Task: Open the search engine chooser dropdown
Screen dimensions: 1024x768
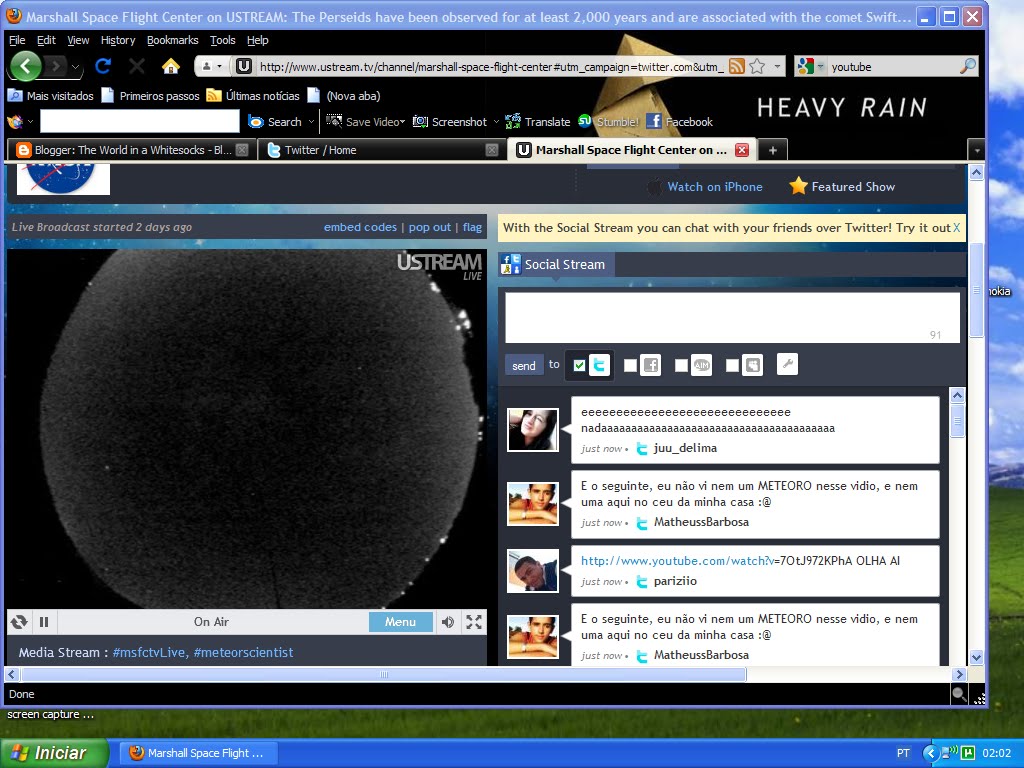Action: (x=820, y=66)
